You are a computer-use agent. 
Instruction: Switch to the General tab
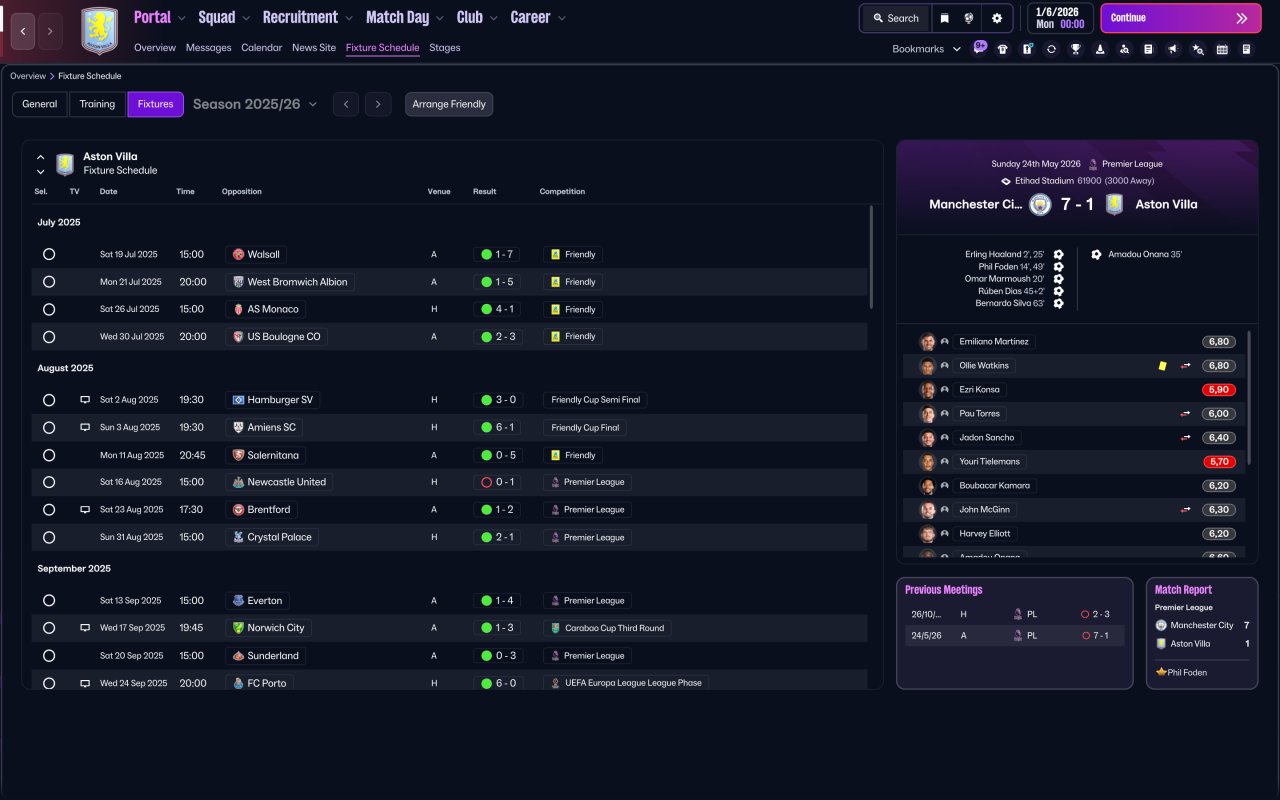point(40,104)
